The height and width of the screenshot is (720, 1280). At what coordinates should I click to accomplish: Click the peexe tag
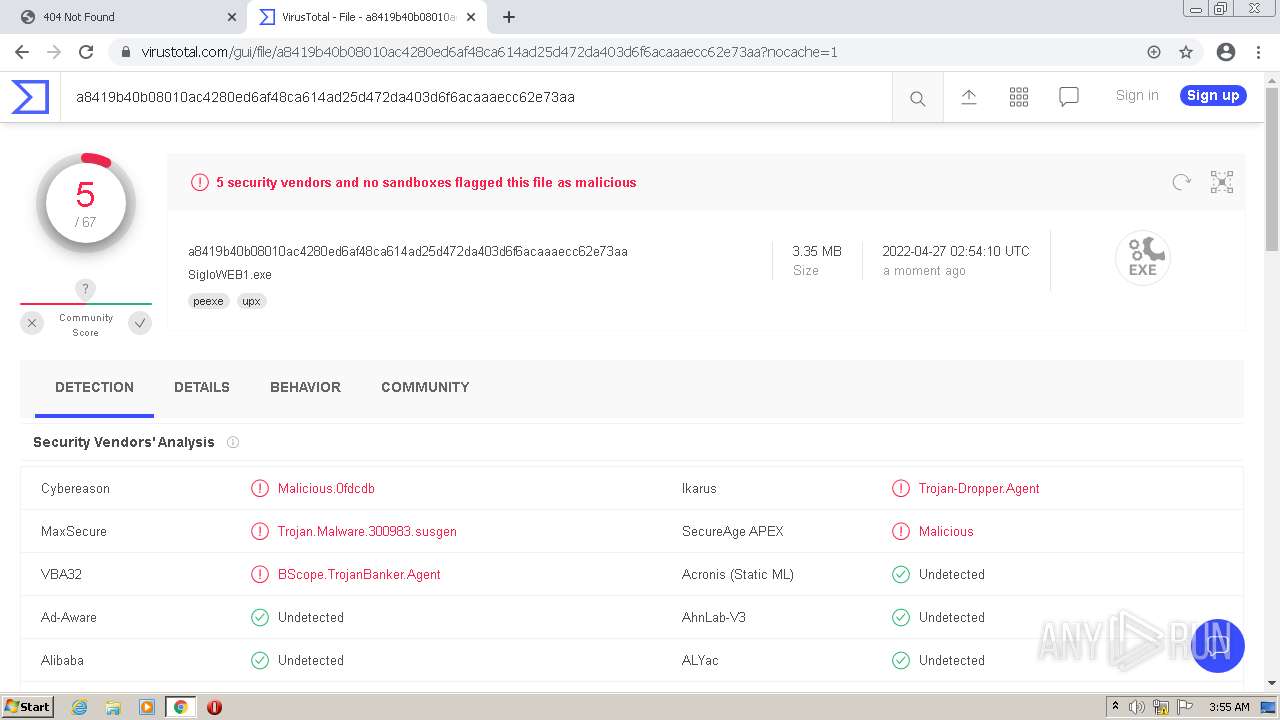(x=208, y=301)
